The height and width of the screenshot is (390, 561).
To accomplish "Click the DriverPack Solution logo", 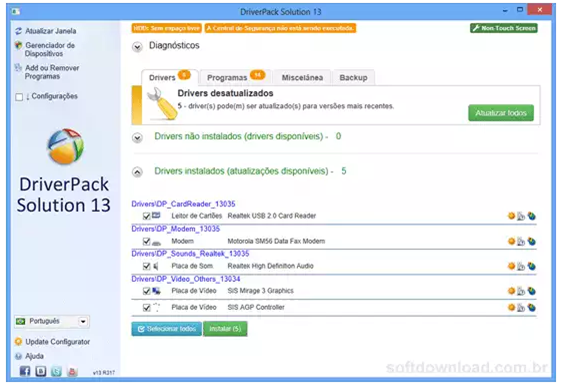I will (x=65, y=147).
